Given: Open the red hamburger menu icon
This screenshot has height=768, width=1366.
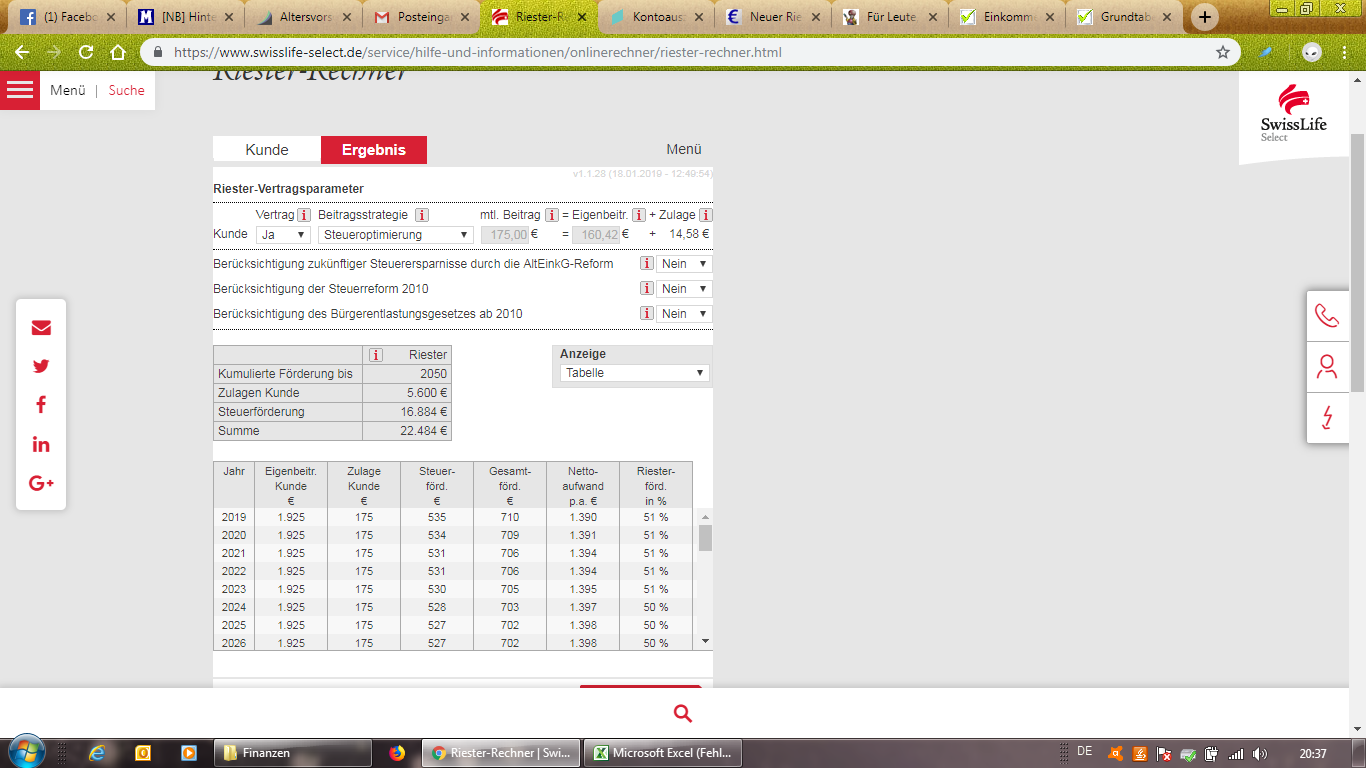Looking at the screenshot, I should point(20,90).
